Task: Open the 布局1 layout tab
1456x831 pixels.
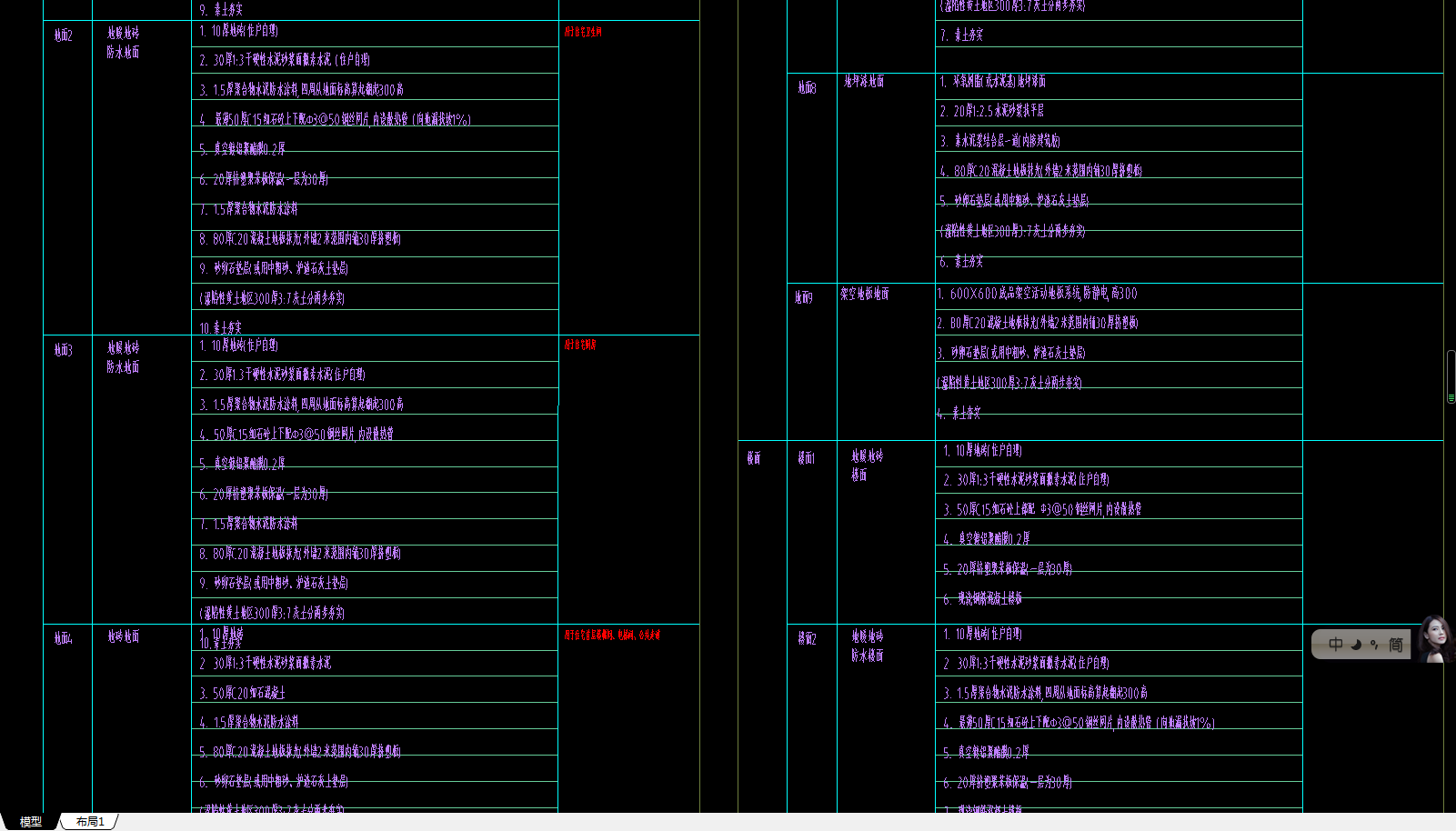Action: (90, 822)
